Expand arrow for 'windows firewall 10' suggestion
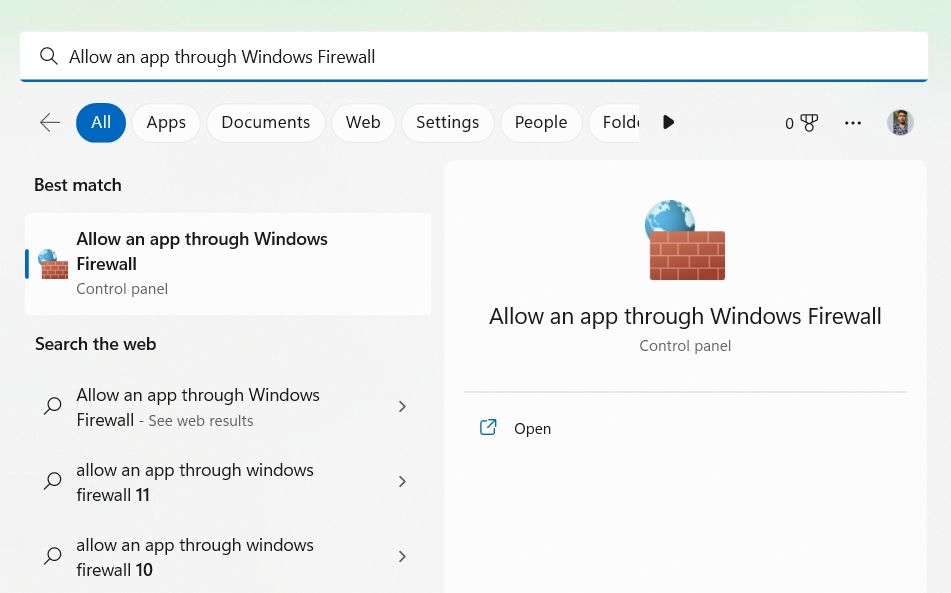Image resolution: width=951 pixels, height=593 pixels. [x=402, y=556]
